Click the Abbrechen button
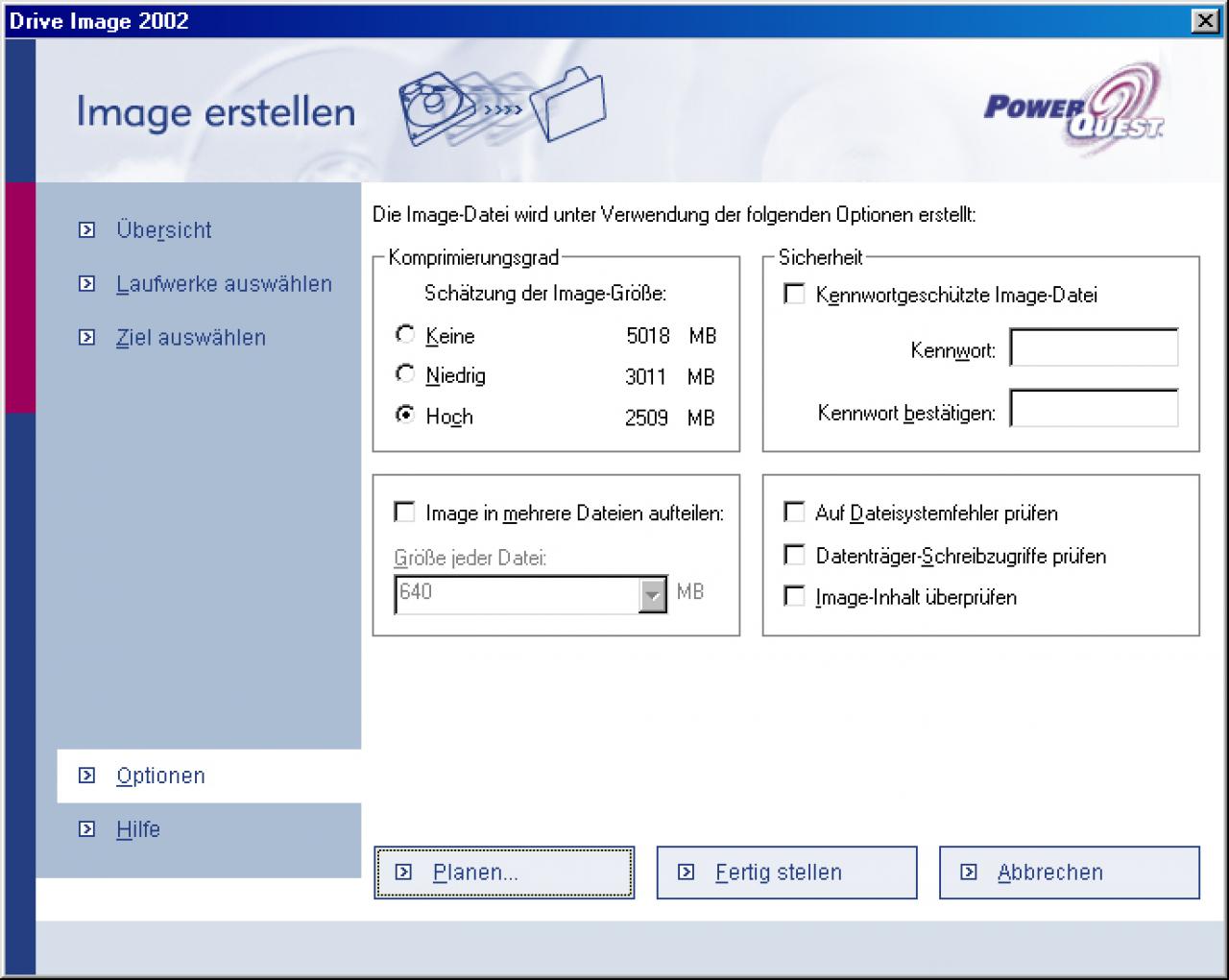 point(1070,872)
